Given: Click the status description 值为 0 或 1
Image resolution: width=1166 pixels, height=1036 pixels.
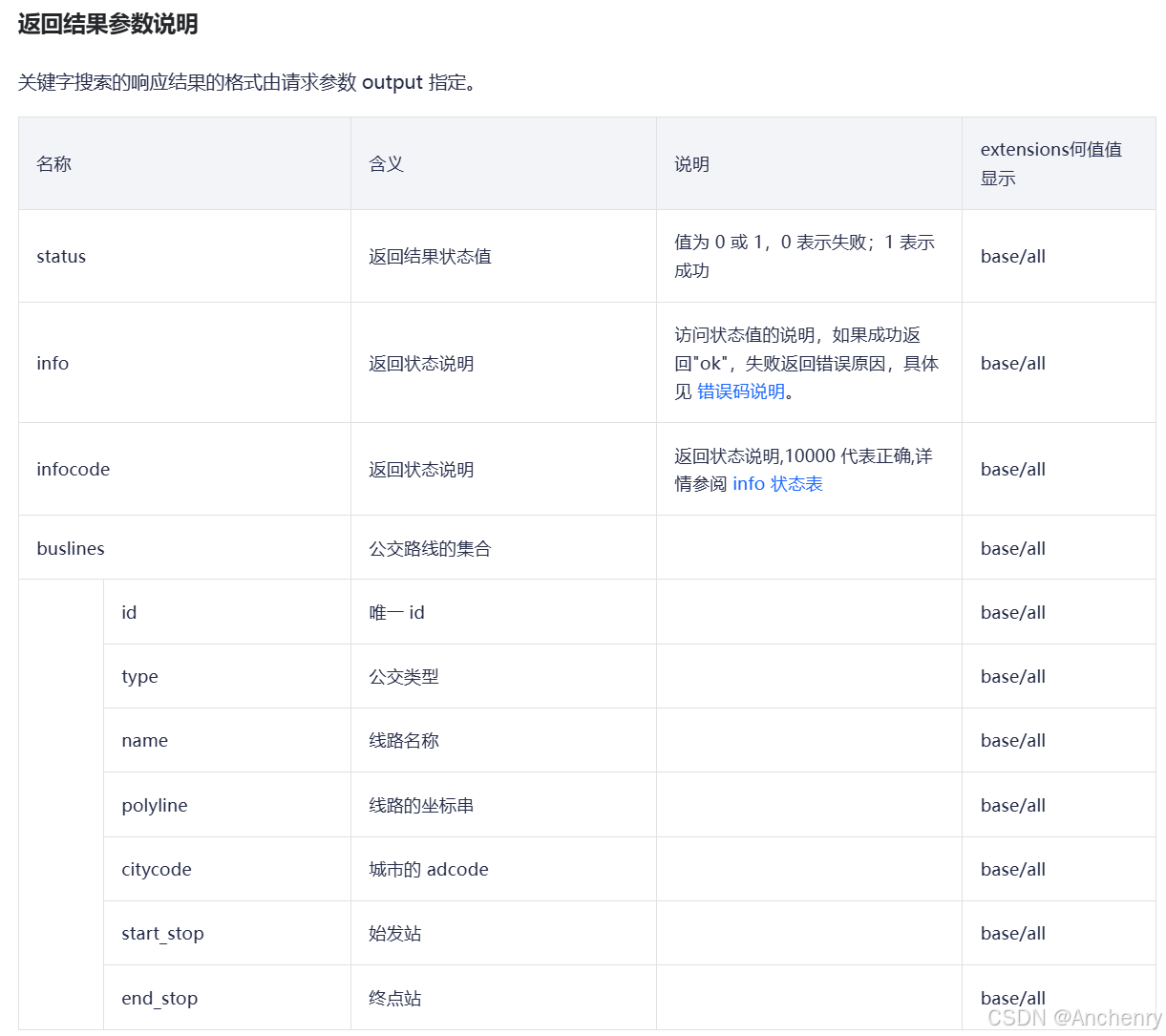Looking at the screenshot, I should point(805,256).
